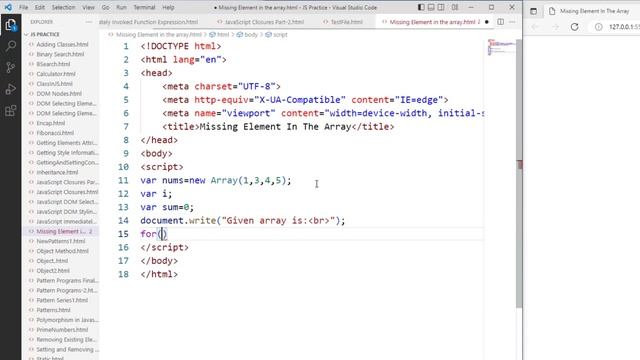
Task: Click the editor minimap preview
Action: pos(501,47)
